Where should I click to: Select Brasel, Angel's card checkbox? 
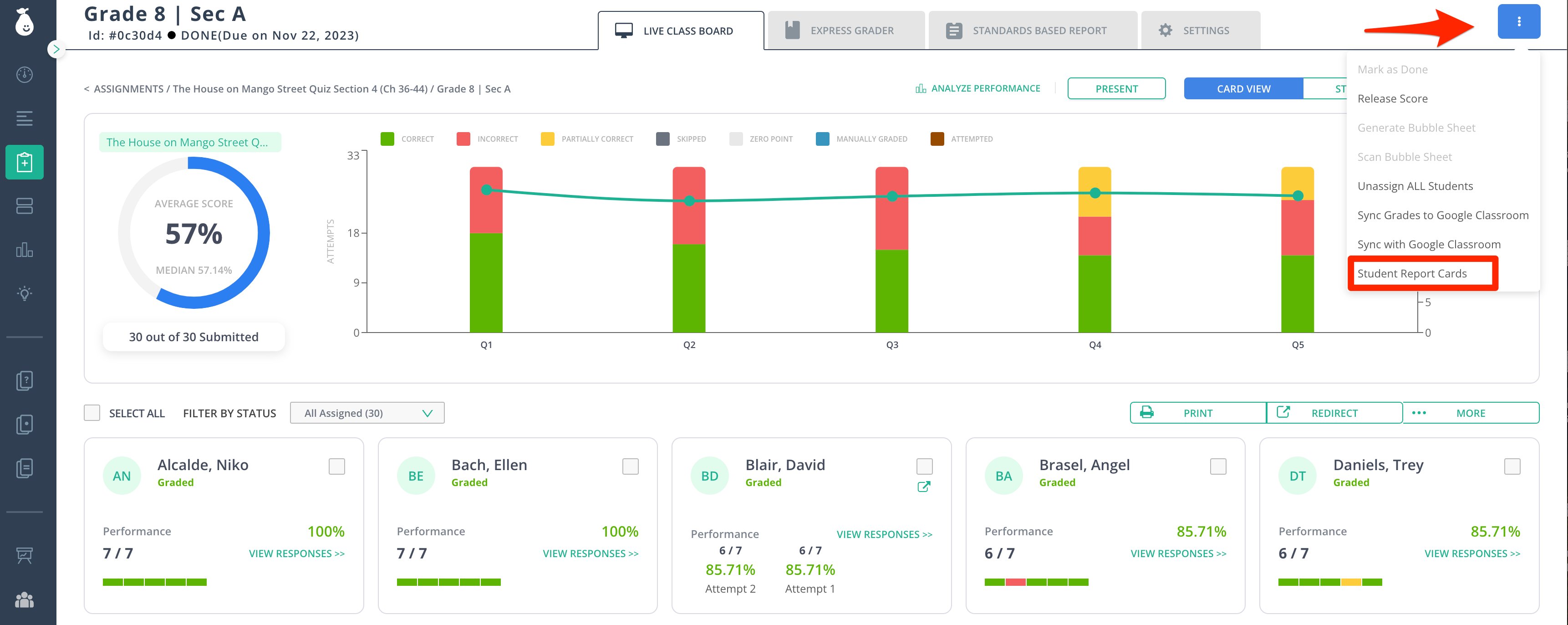click(x=1218, y=466)
